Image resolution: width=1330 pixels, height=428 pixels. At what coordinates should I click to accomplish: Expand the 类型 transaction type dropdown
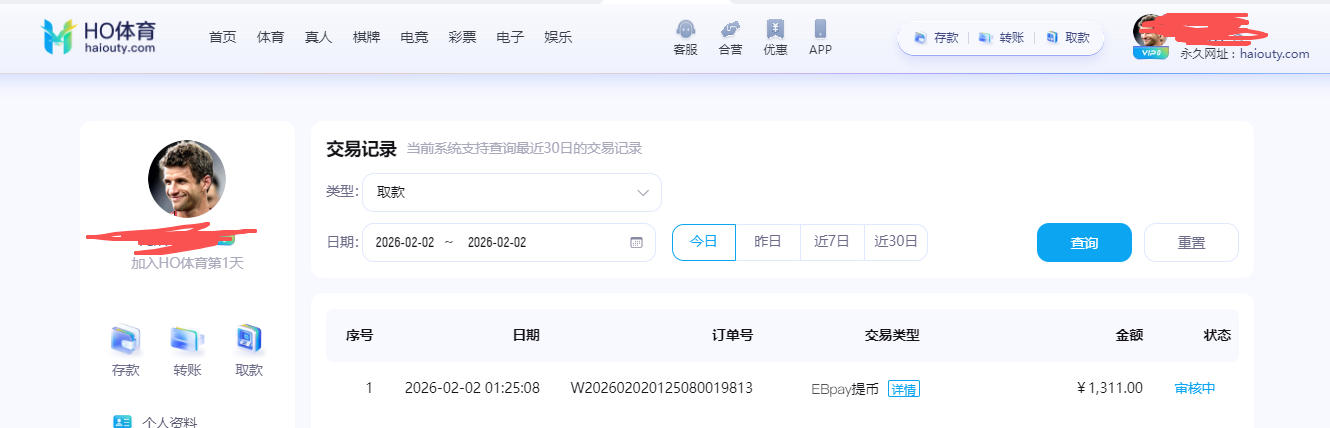point(511,192)
